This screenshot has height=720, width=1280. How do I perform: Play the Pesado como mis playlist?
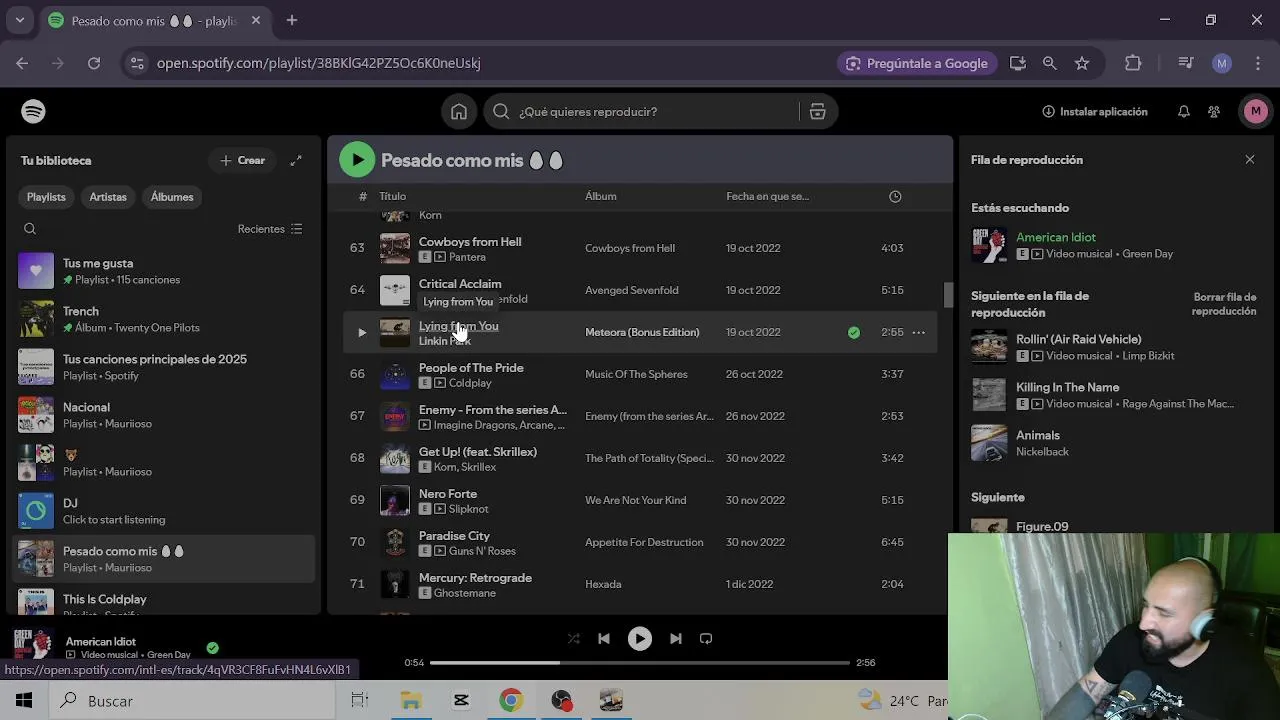[x=357, y=160]
